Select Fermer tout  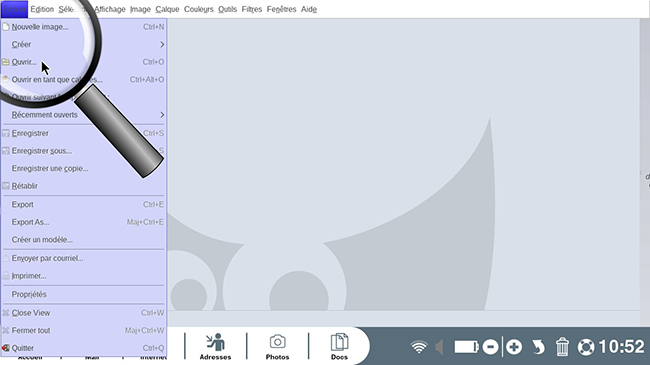pyautogui.click(x=83, y=331)
